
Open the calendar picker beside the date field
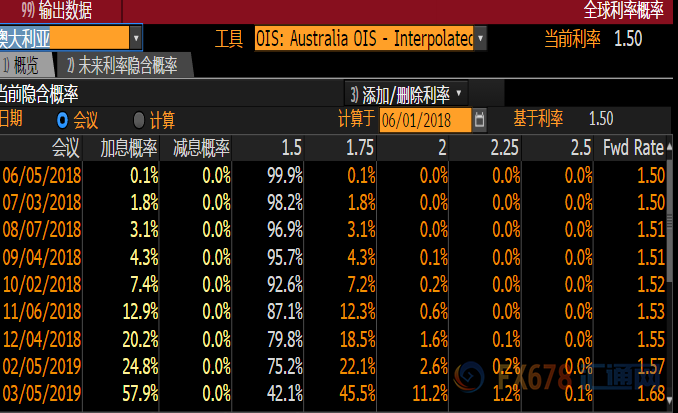(481, 120)
